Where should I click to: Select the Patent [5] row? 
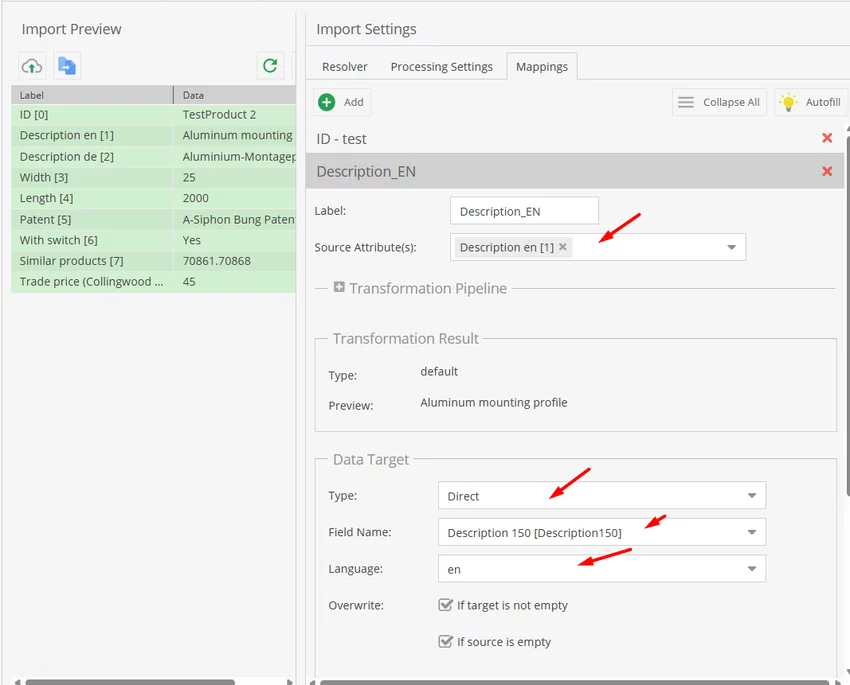pos(153,219)
